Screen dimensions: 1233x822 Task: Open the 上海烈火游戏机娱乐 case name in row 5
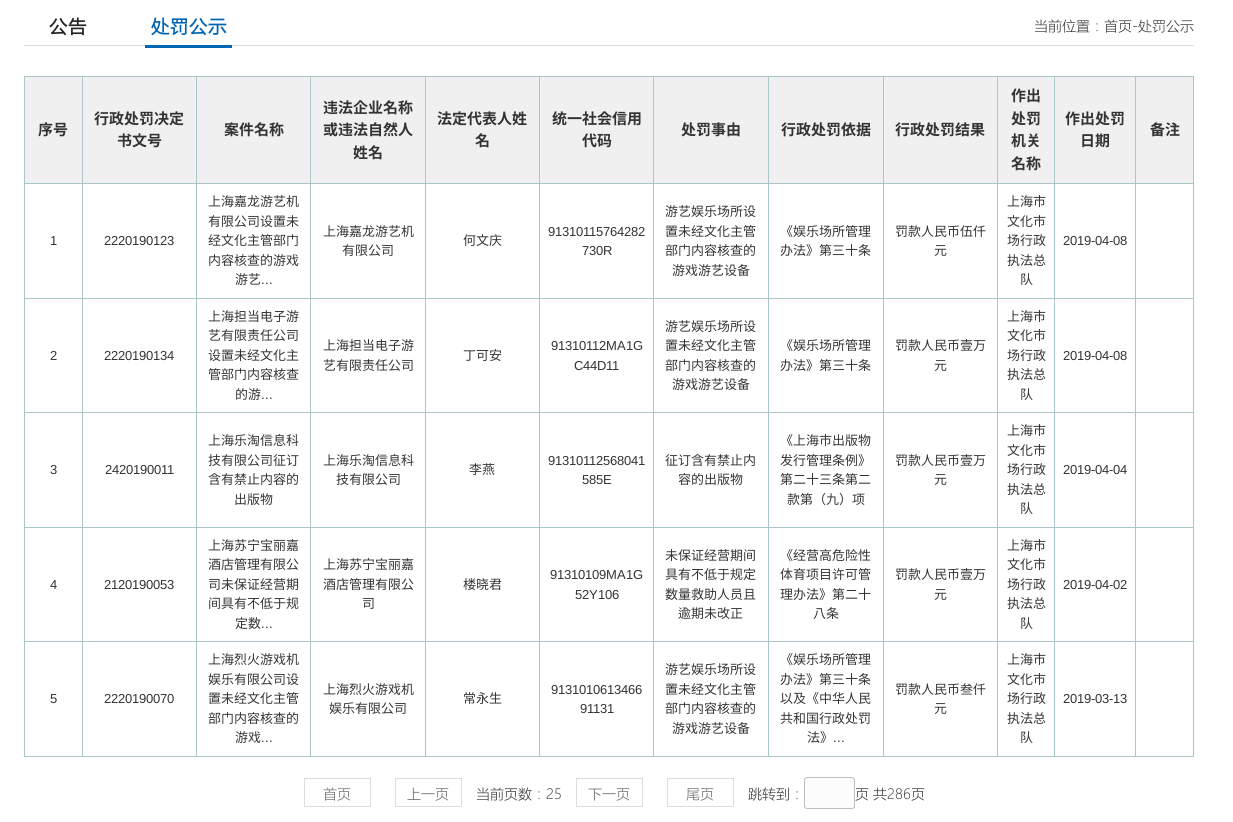coord(253,698)
